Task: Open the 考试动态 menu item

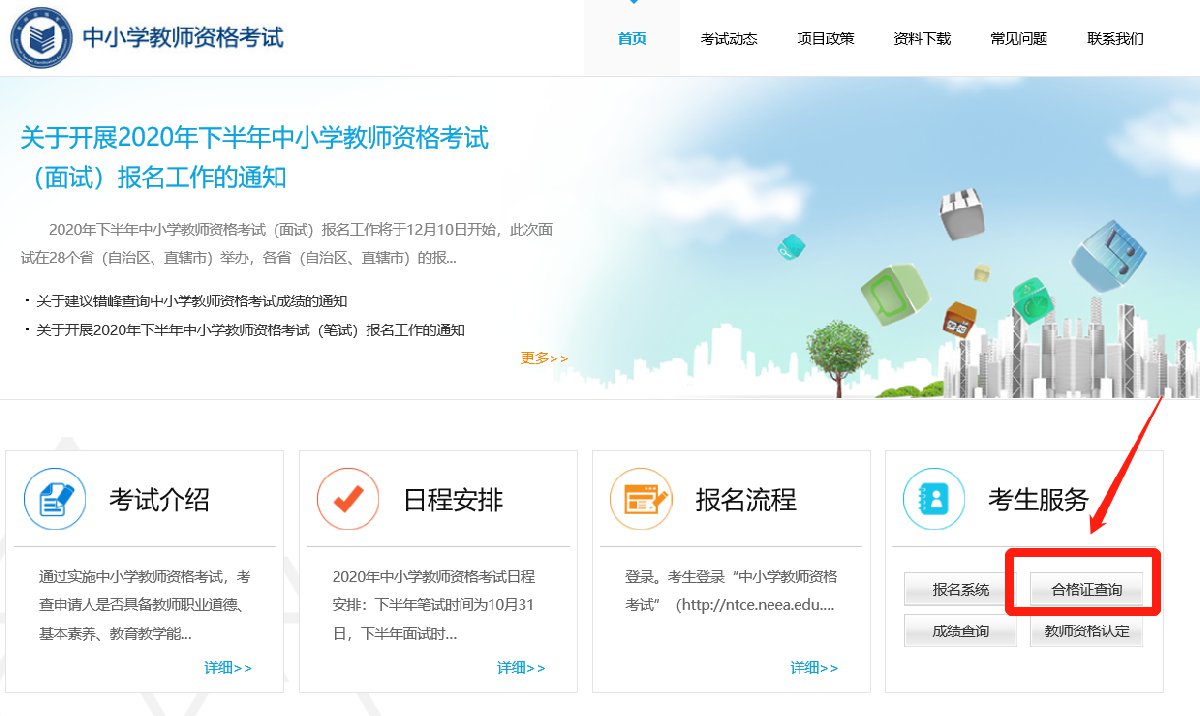Action: [x=729, y=39]
